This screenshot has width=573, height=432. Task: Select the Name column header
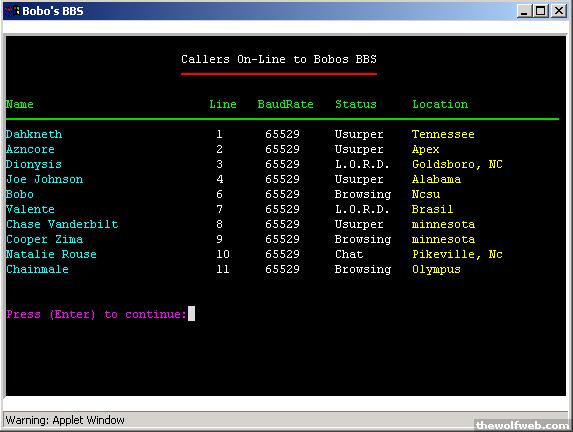20,105
